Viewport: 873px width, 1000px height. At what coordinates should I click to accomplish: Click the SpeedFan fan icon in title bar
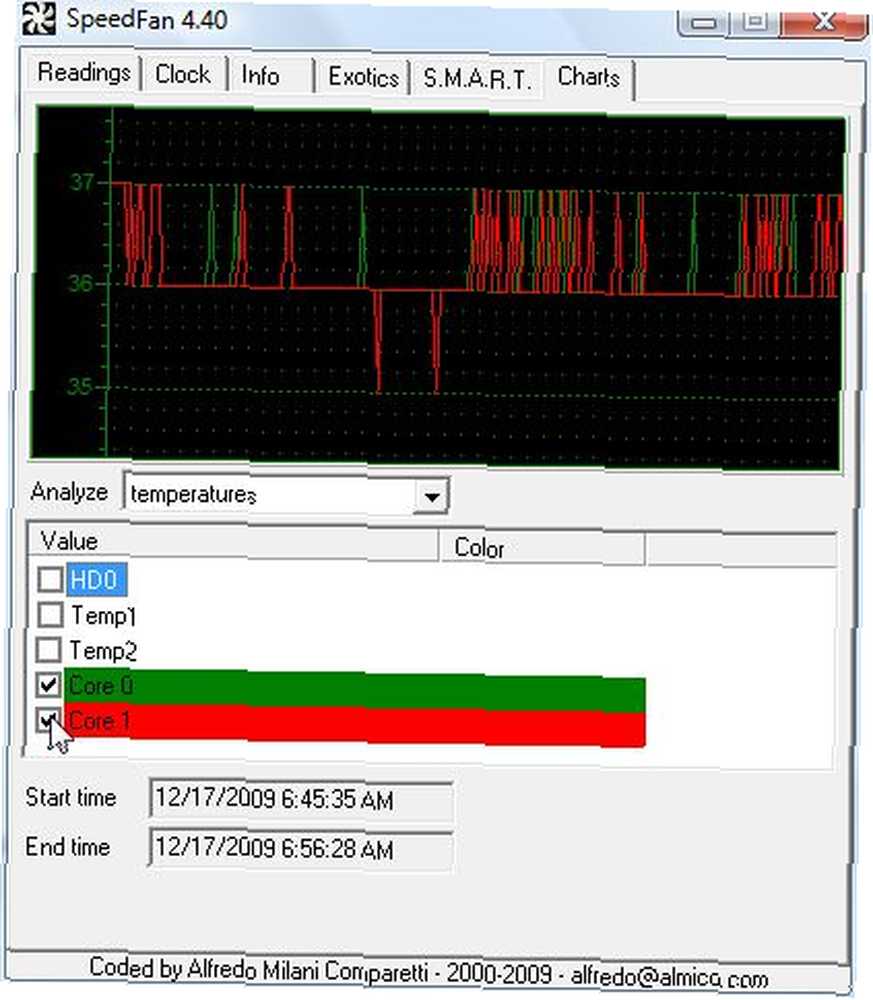coord(38,18)
